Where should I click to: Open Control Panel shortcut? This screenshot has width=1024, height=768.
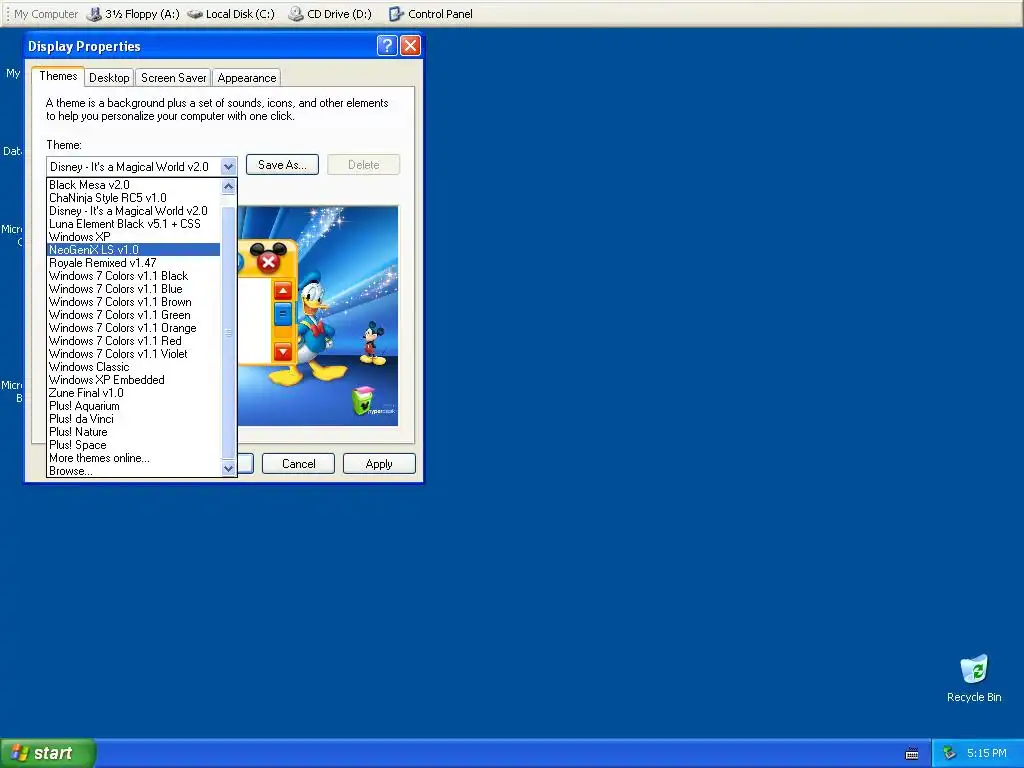[x=430, y=14]
